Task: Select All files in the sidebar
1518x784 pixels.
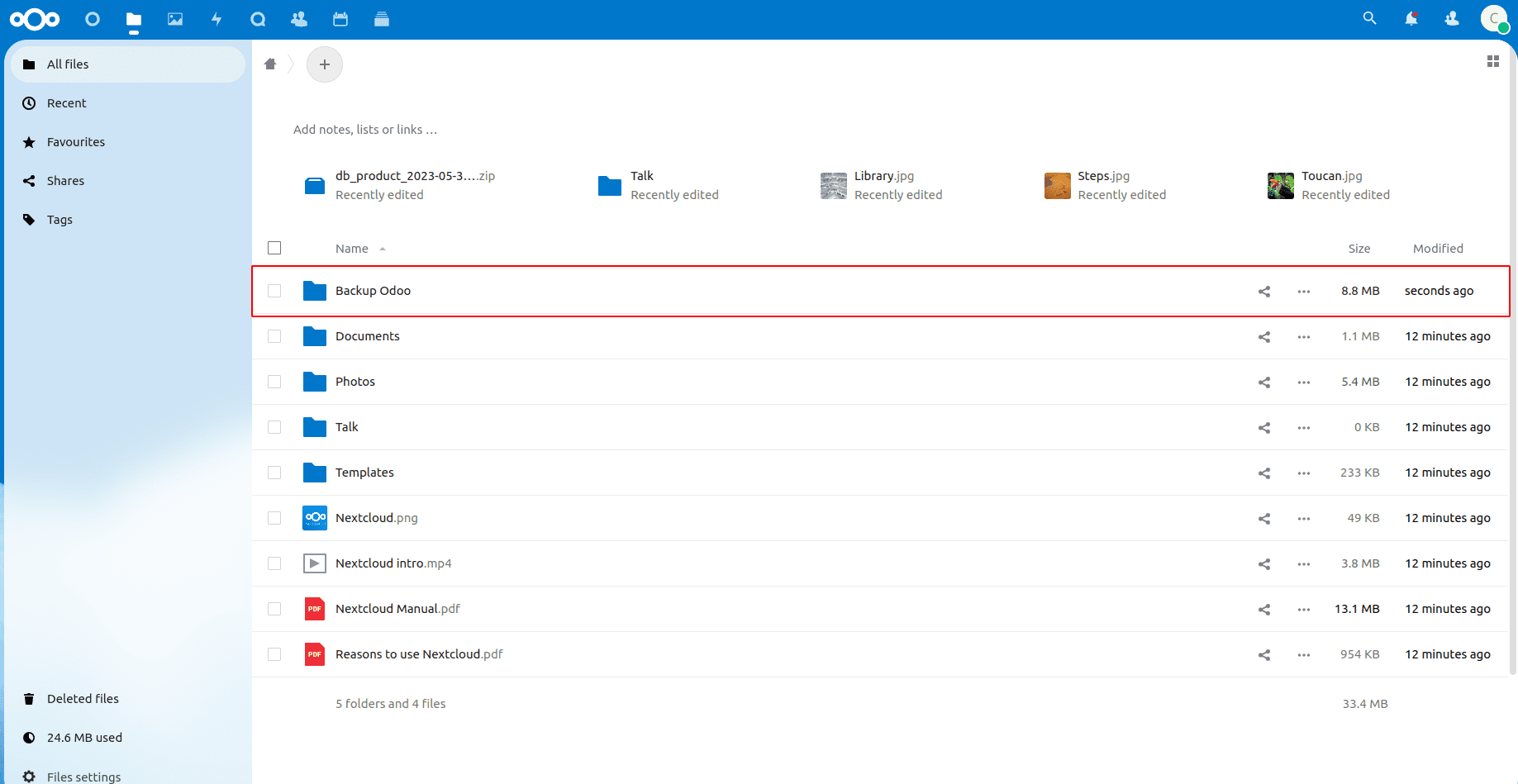Action: tap(128, 64)
